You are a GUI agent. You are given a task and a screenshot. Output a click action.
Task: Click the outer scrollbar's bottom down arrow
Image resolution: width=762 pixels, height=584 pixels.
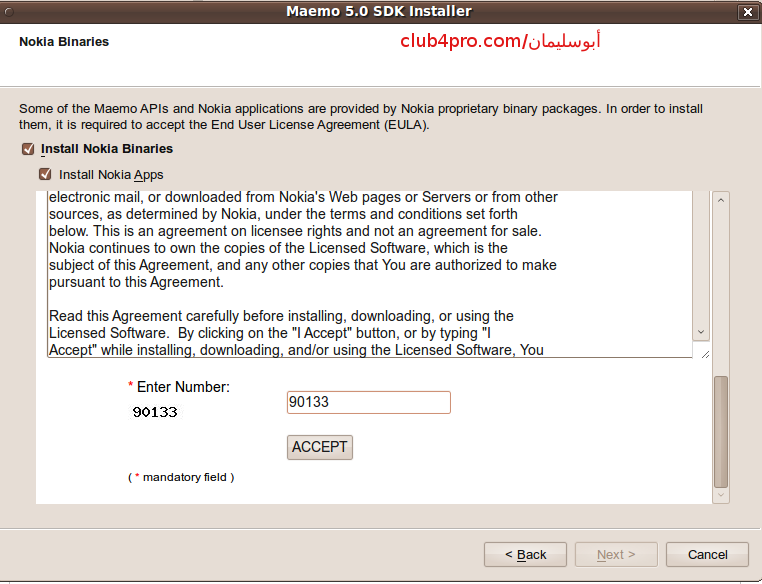pyautogui.click(x=721, y=495)
